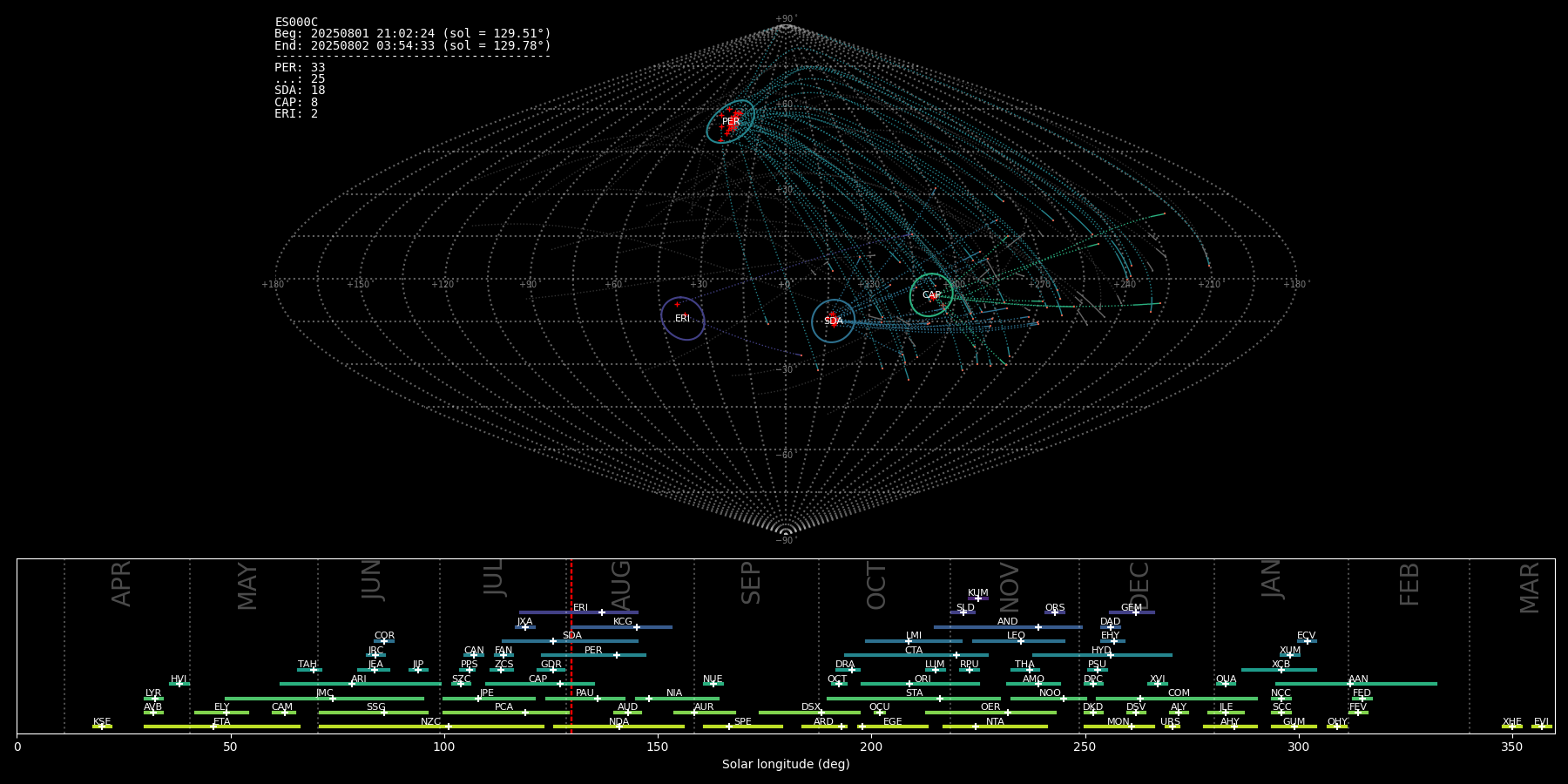Click the STA shower bar label
This screenshot has height=784, width=1568.
tap(914, 693)
